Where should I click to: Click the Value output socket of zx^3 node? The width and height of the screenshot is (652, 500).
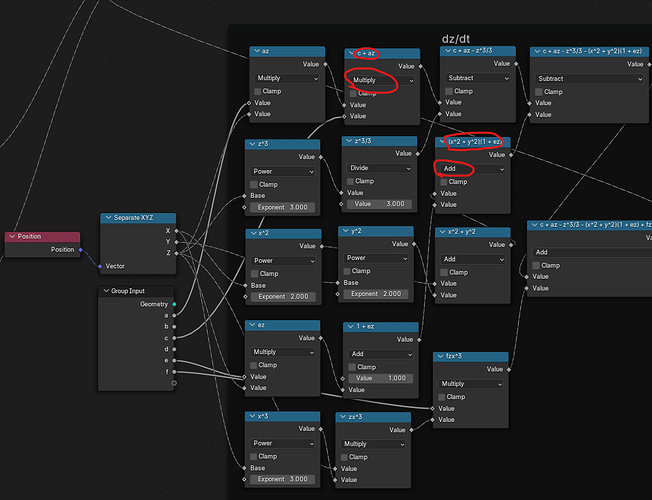point(411,430)
